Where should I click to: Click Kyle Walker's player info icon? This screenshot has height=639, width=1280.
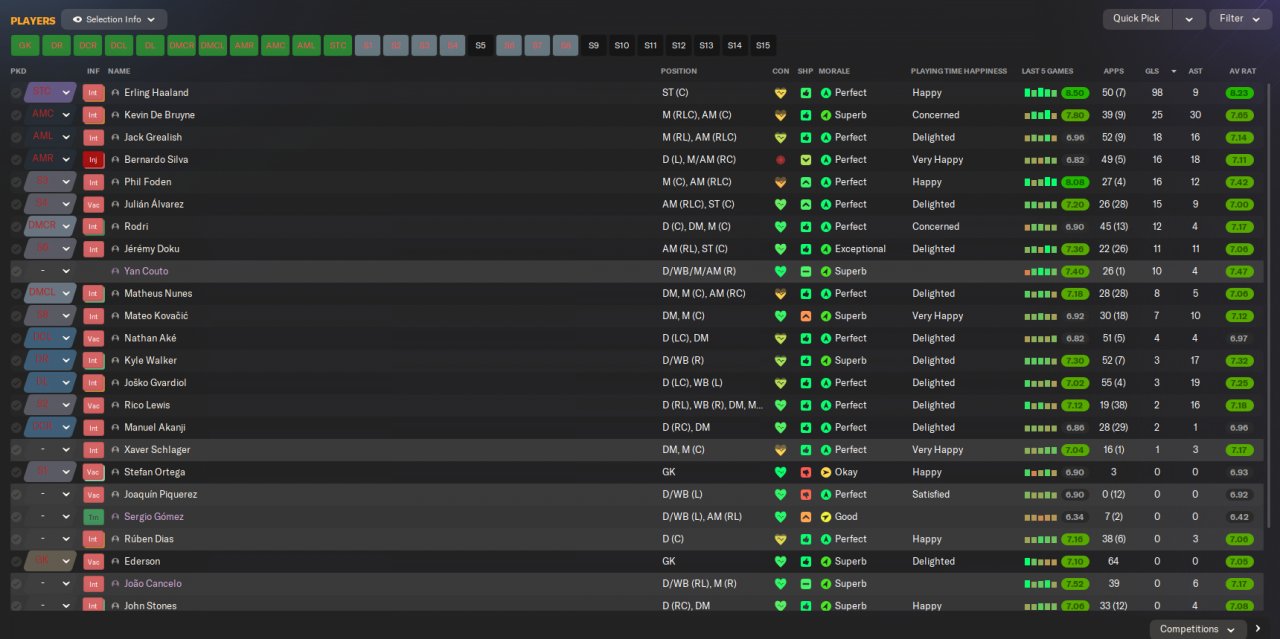(x=115, y=361)
